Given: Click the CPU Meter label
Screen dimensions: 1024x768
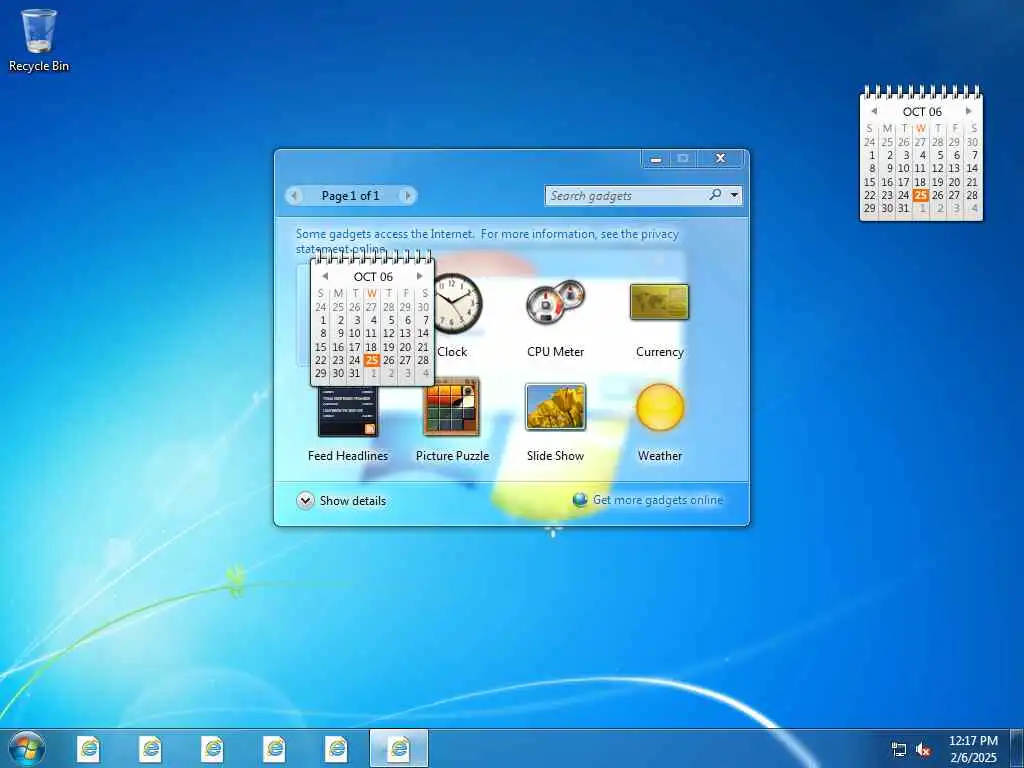Looking at the screenshot, I should pyautogui.click(x=555, y=351).
